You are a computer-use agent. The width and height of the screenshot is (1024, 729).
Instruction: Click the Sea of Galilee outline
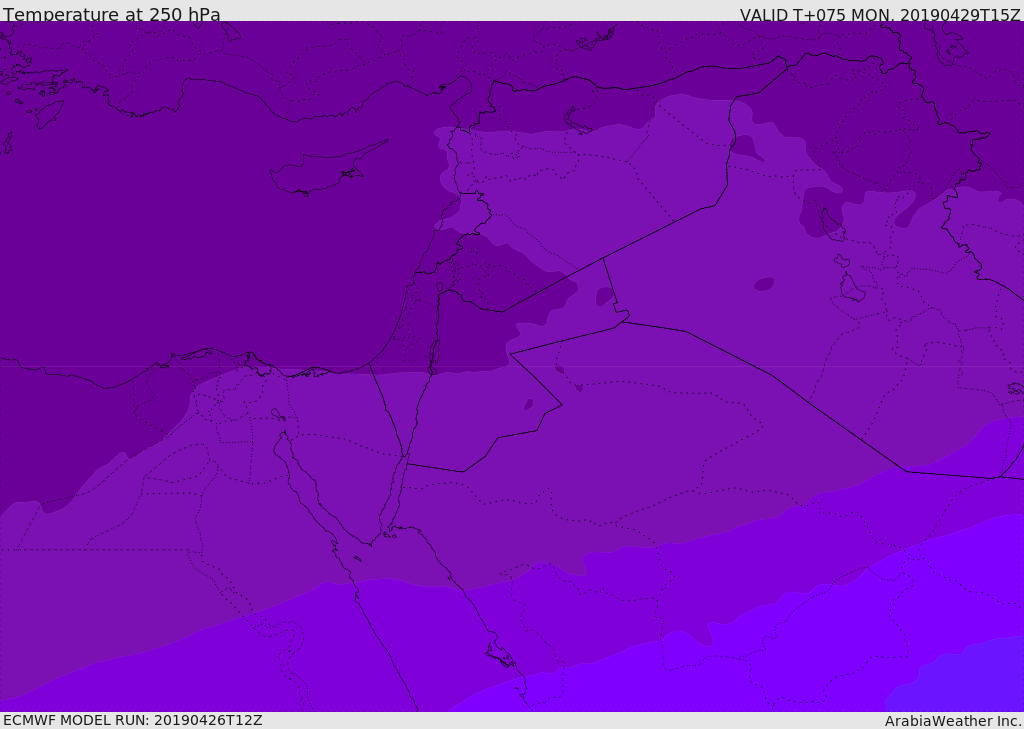(x=439, y=287)
